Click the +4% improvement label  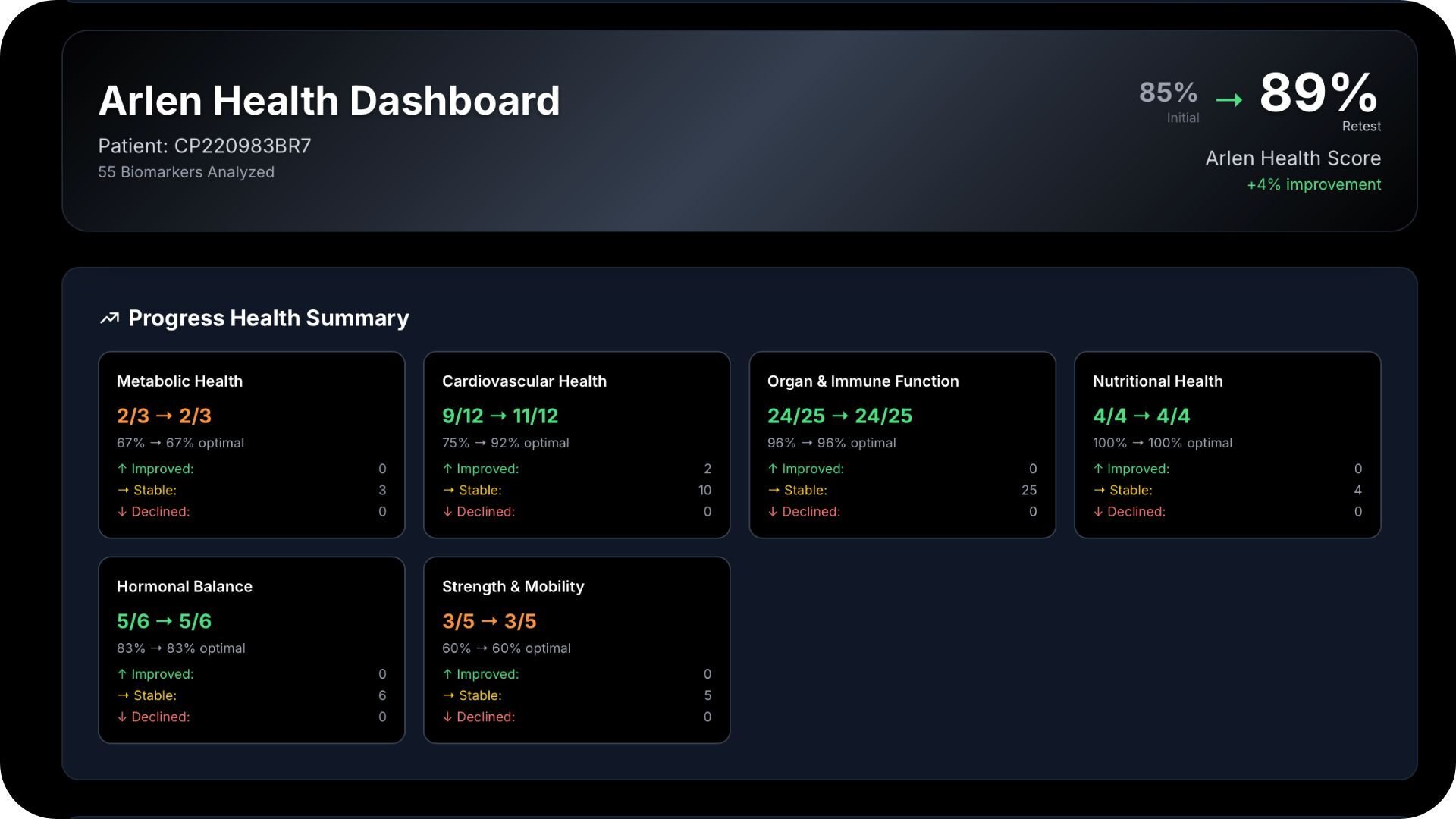1313,185
